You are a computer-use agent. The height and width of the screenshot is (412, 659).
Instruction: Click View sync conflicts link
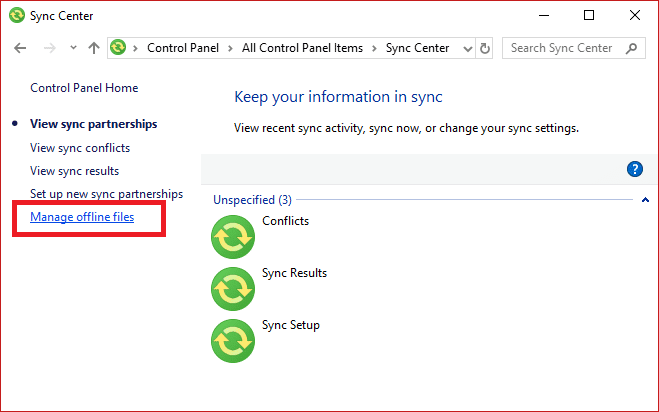pos(80,148)
